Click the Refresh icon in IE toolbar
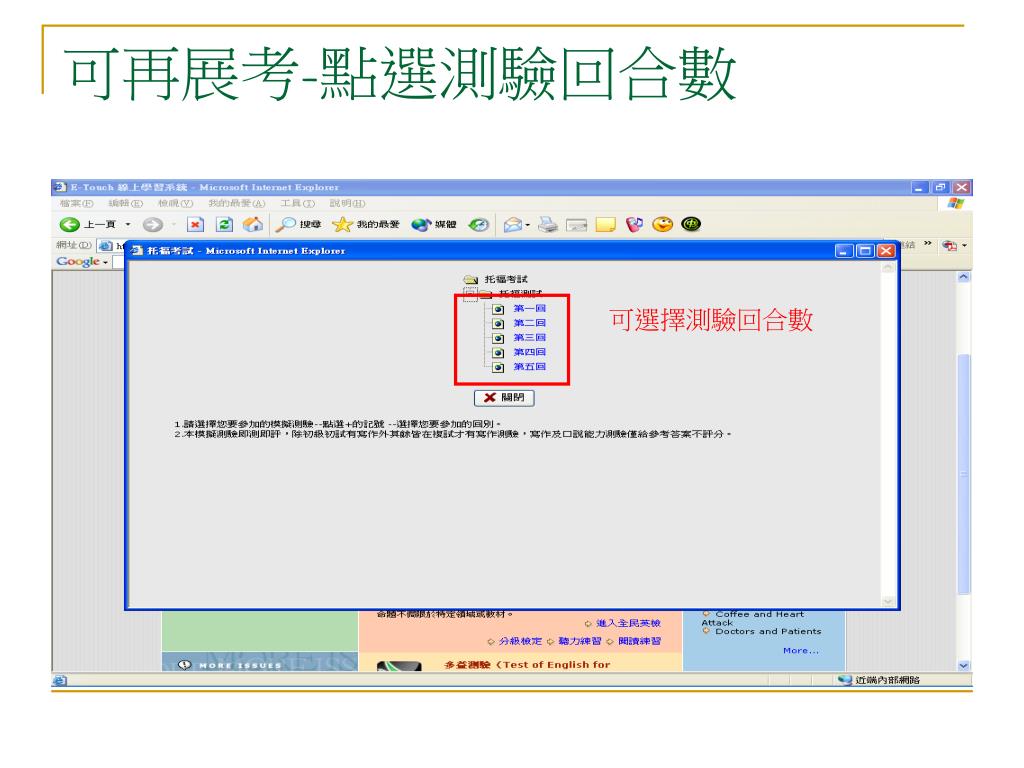1024x768 pixels. coord(224,225)
